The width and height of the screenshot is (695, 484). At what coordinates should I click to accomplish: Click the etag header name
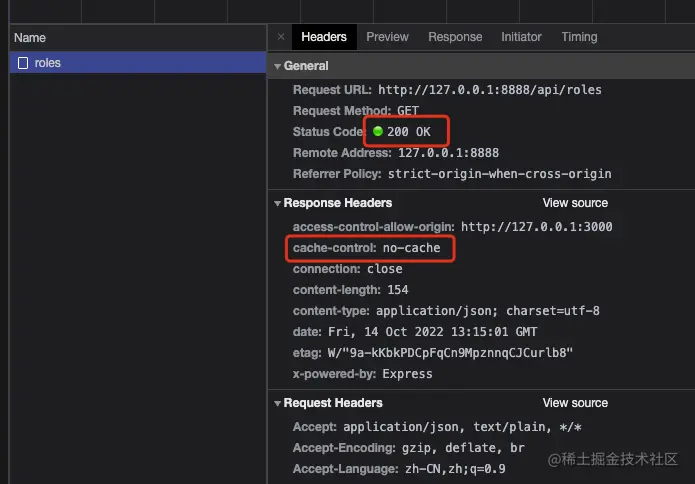coord(307,353)
